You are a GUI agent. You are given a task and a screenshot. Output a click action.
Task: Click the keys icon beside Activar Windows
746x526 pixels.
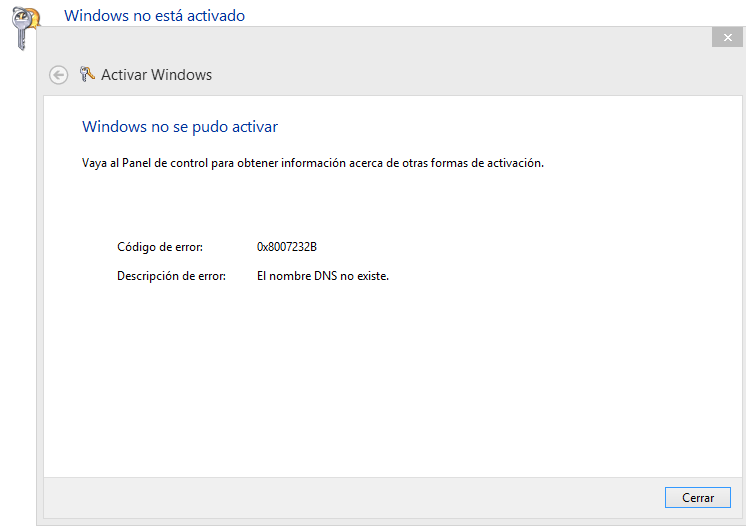coord(87,74)
